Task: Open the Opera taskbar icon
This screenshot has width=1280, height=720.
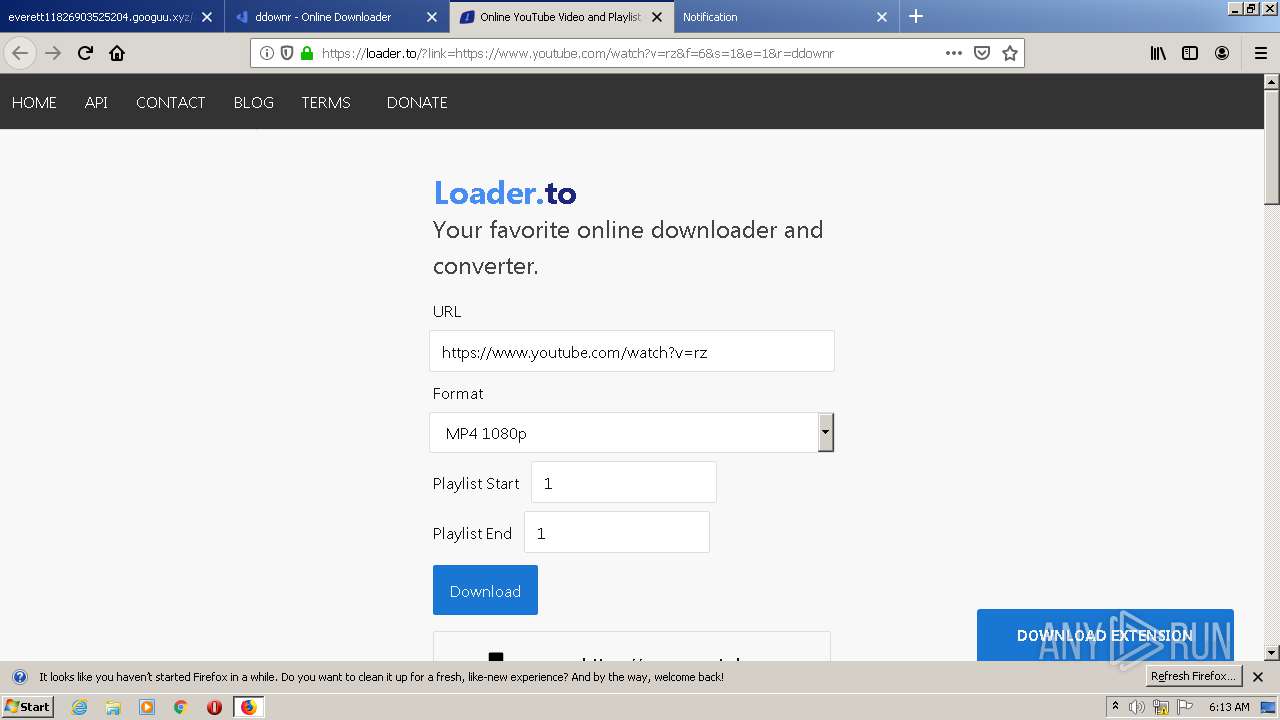Action: [x=214, y=707]
